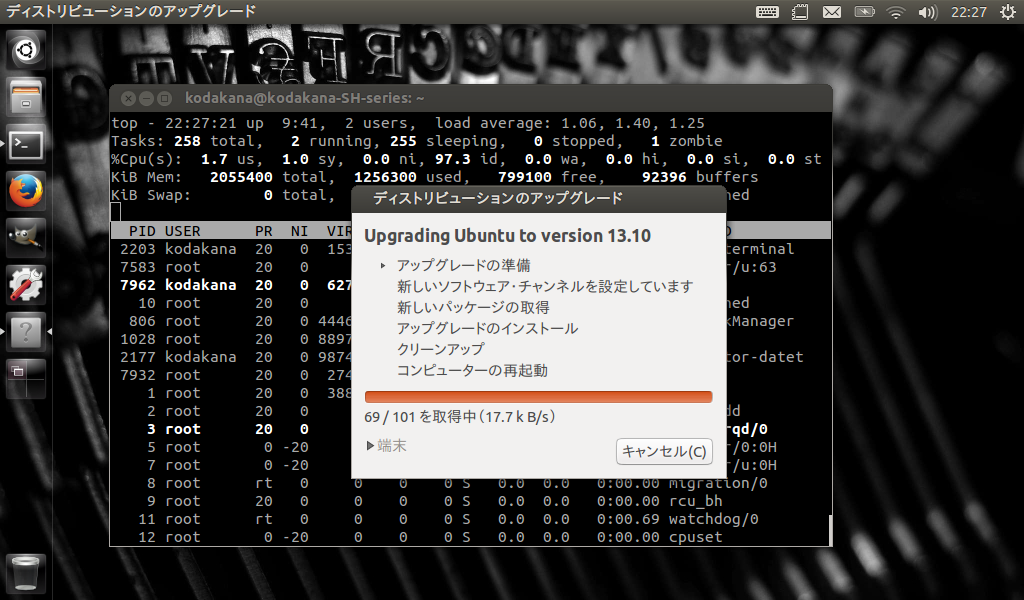Click the terminal title kodakana@kodakana-SH-series
The image size is (1024, 600).
[x=304, y=98]
